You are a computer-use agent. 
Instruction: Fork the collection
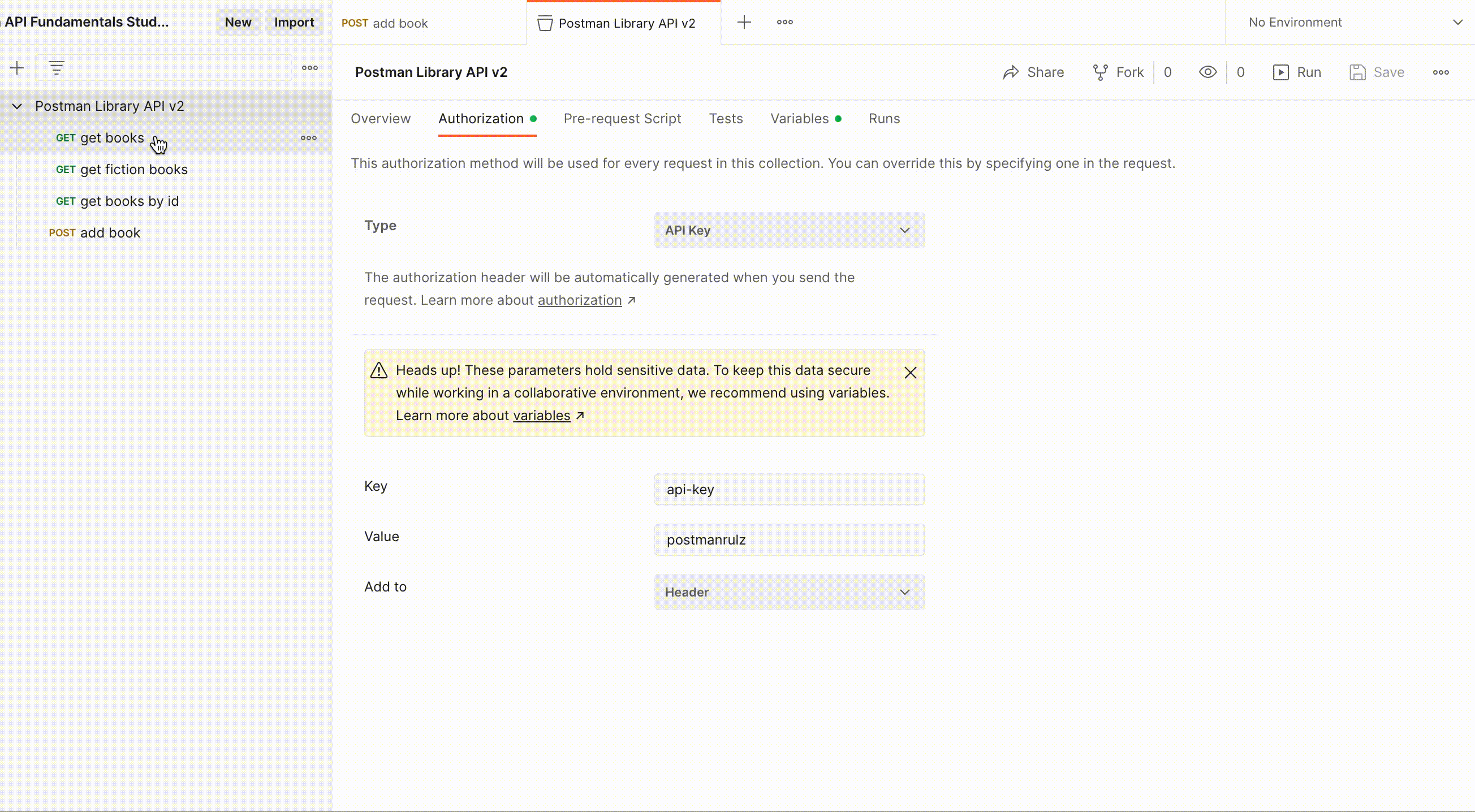tap(1117, 72)
